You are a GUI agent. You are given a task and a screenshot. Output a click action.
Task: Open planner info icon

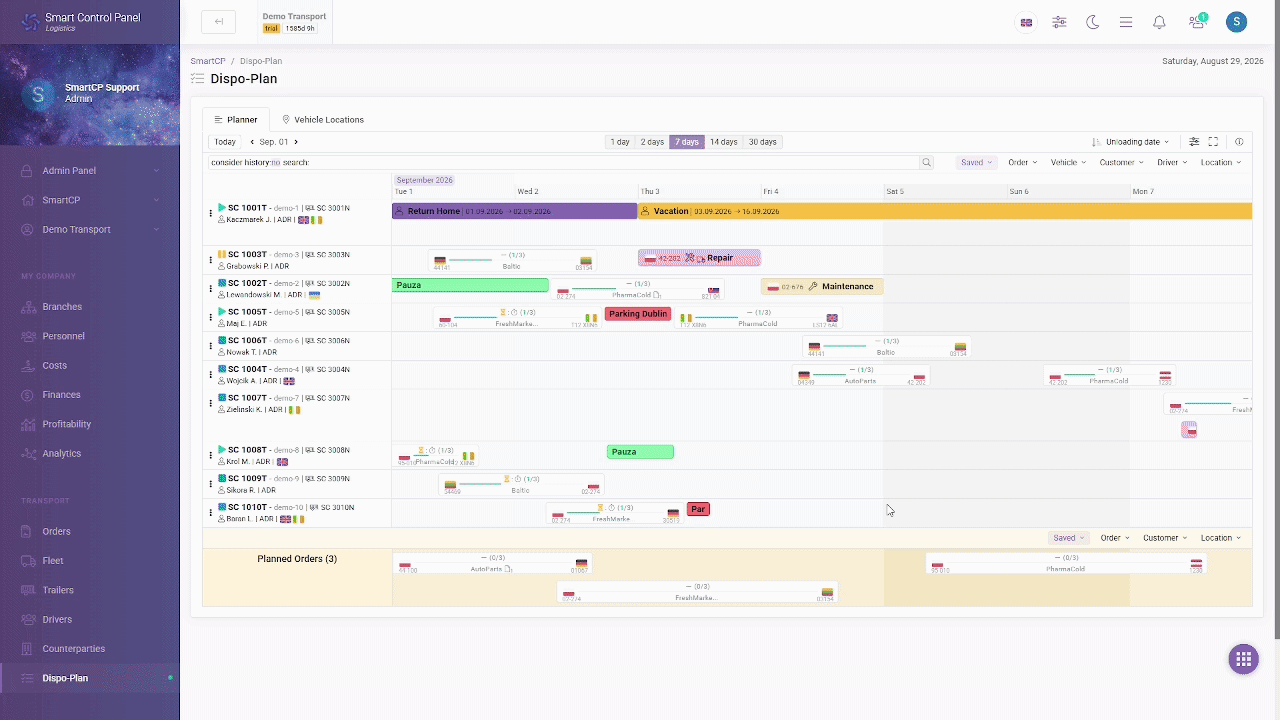pyautogui.click(x=1239, y=142)
